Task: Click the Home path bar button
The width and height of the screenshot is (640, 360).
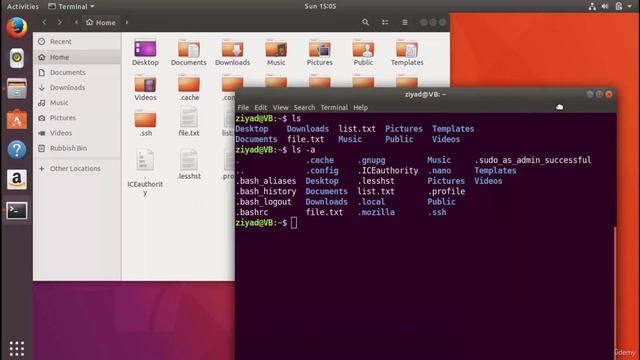Action: pos(101,22)
